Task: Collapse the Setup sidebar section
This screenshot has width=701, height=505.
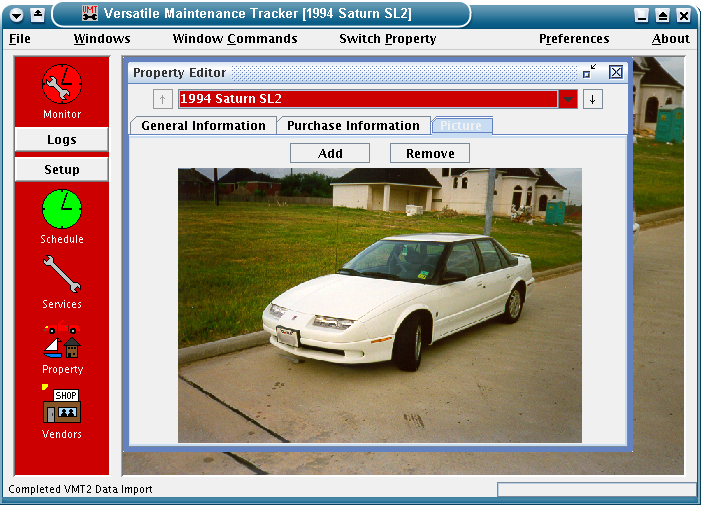Action: [62, 170]
